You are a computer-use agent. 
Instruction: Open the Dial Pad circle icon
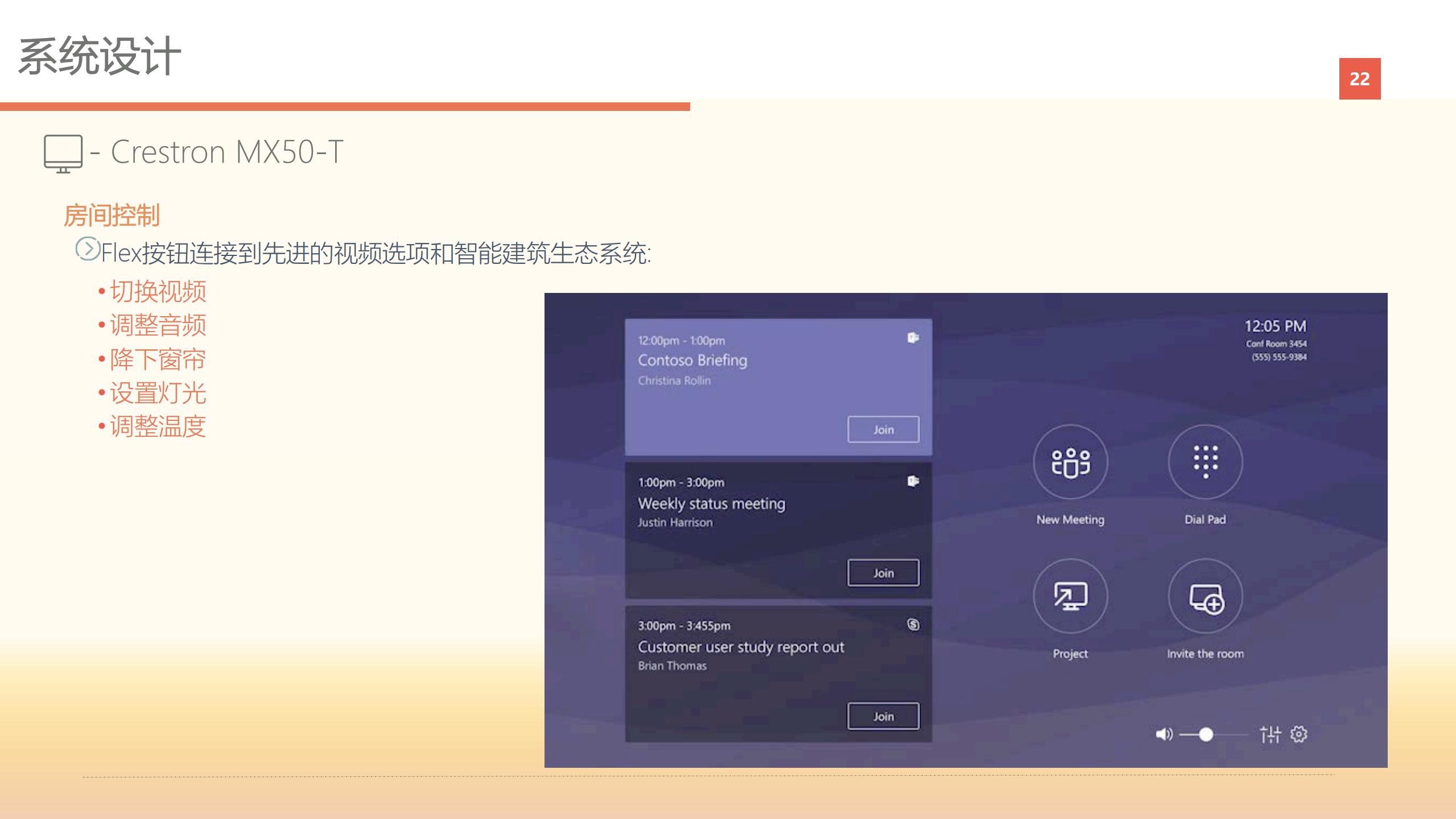click(x=1205, y=461)
